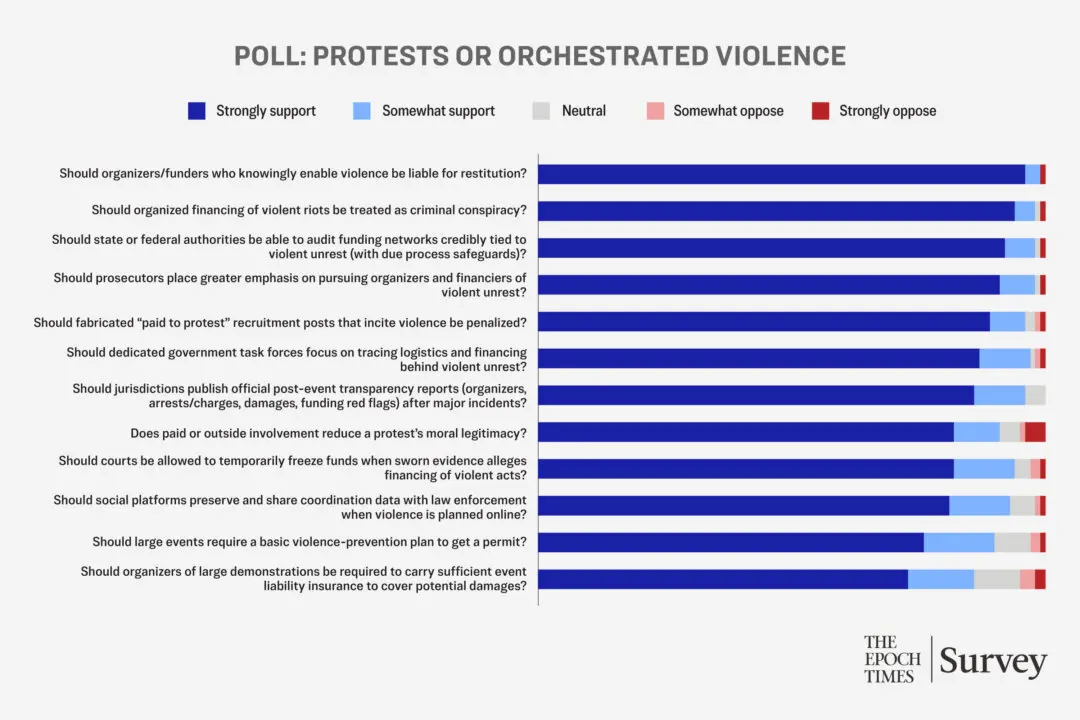Click the restitution liability question text

click(293, 174)
